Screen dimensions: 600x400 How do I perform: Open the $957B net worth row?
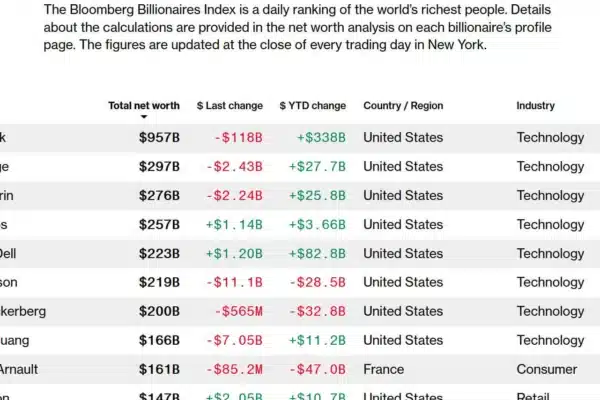pos(300,138)
